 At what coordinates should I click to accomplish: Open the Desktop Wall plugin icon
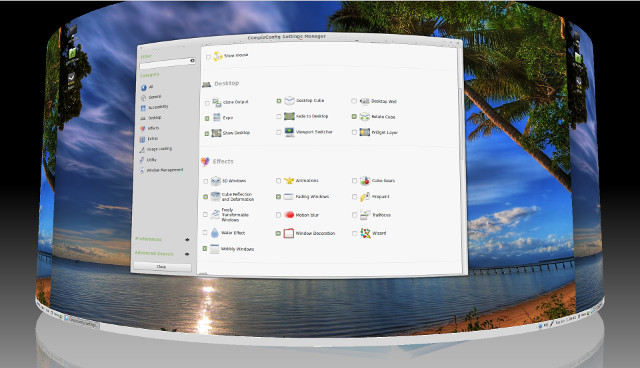coord(364,101)
